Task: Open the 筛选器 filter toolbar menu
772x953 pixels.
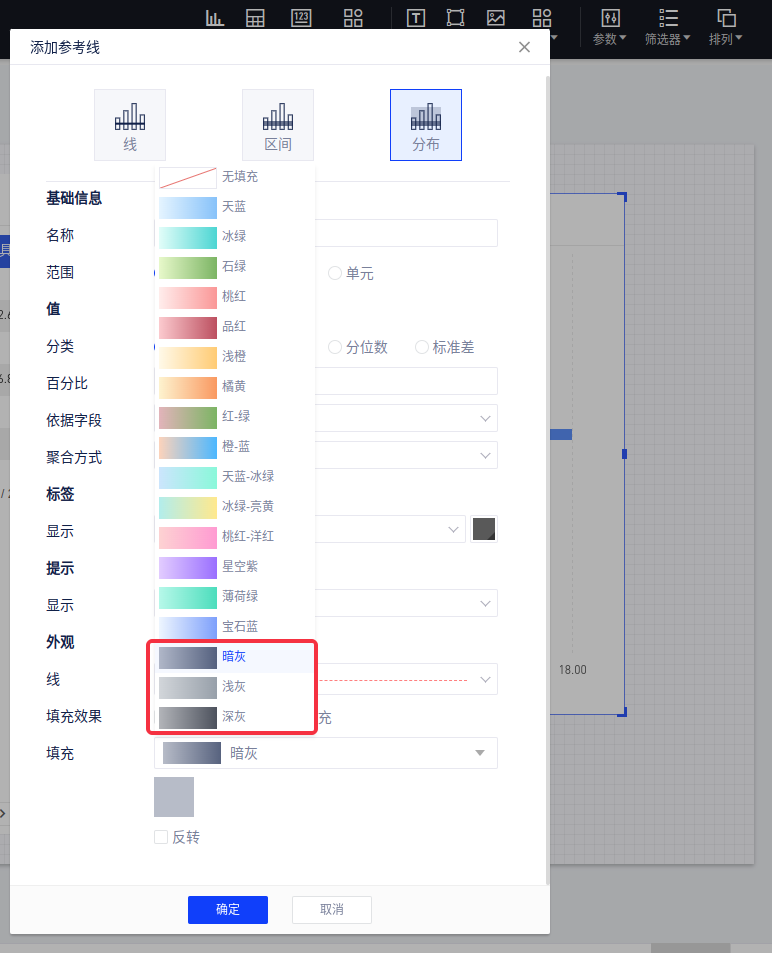Action: tap(669, 27)
